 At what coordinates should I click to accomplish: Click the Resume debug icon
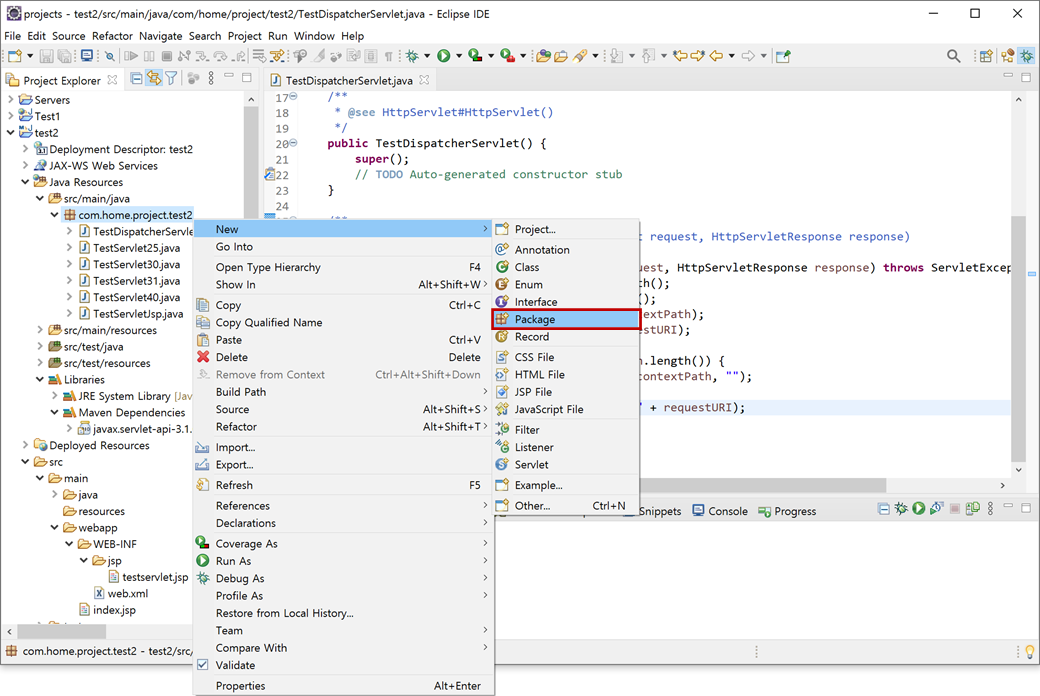(x=131, y=56)
